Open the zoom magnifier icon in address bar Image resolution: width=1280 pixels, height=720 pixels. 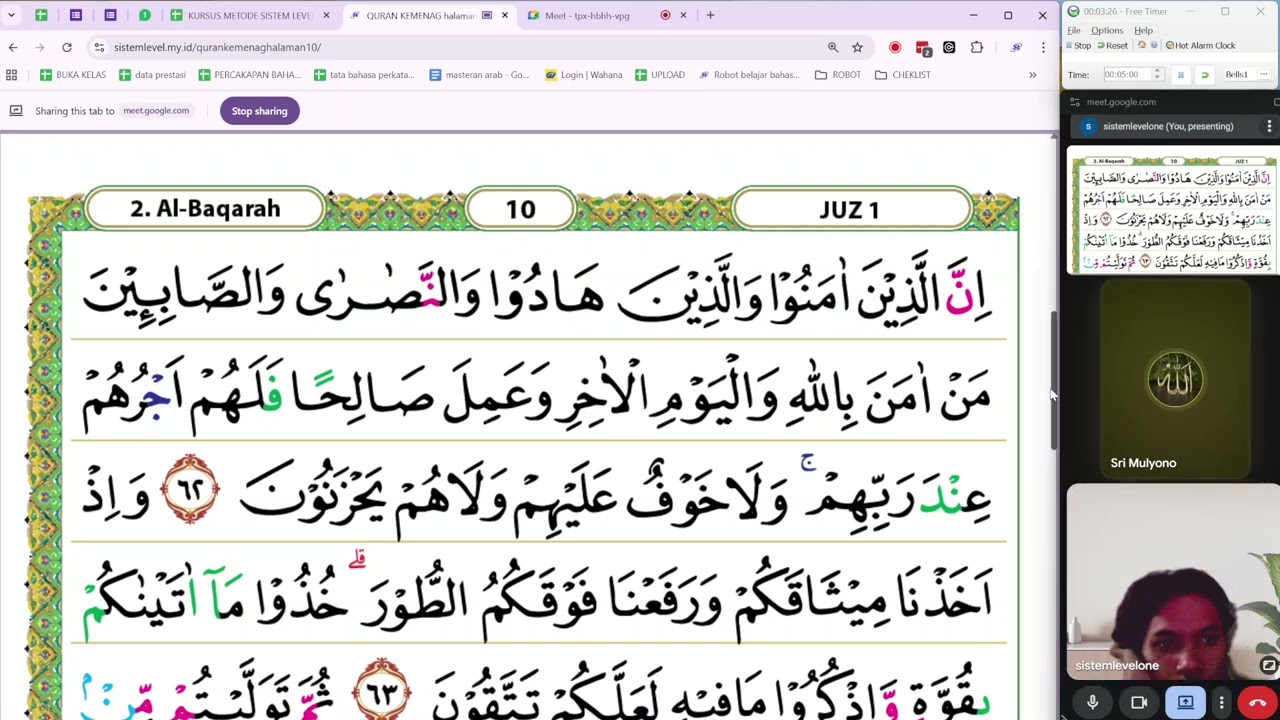click(x=833, y=47)
